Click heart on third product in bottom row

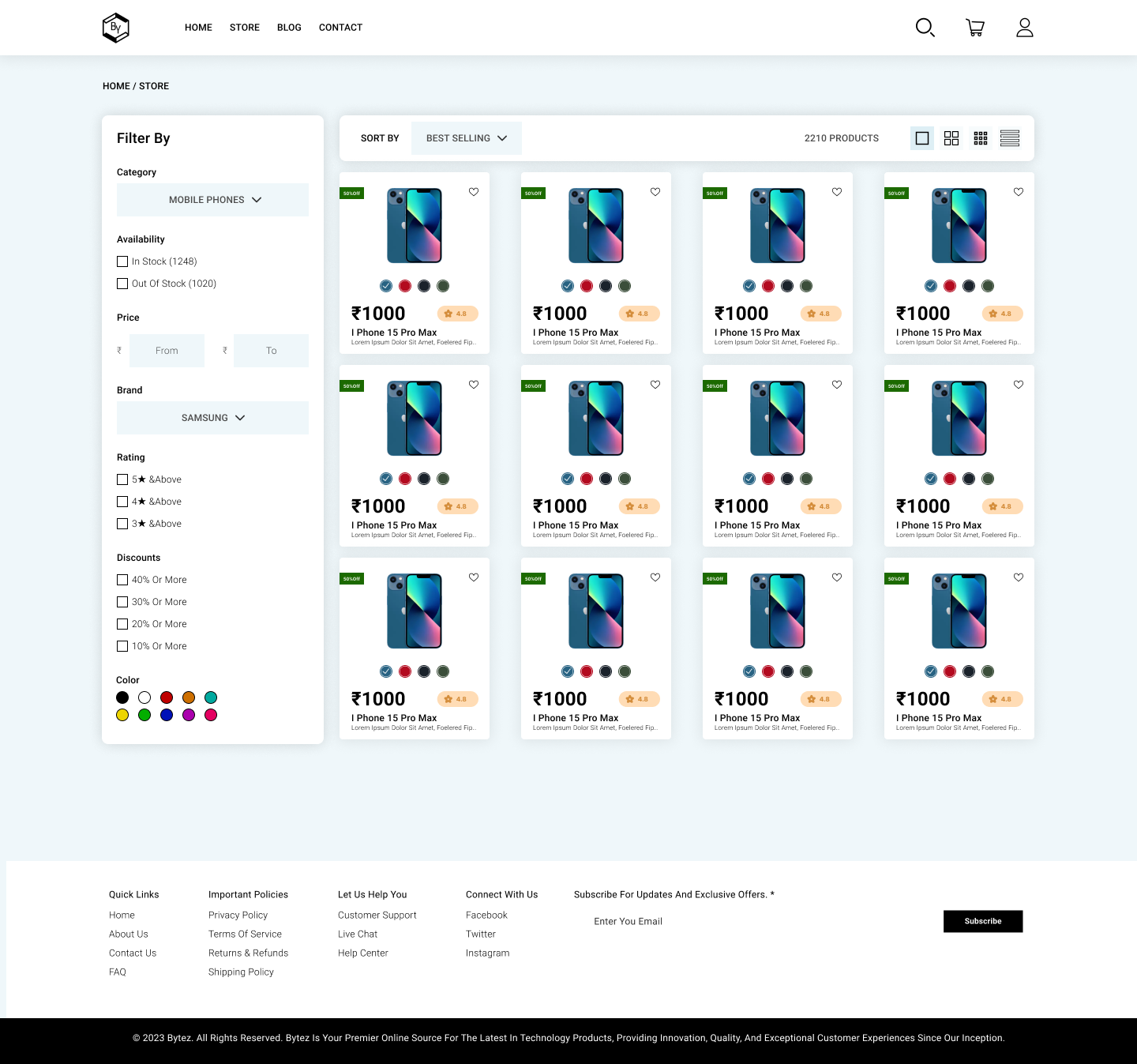[837, 577]
